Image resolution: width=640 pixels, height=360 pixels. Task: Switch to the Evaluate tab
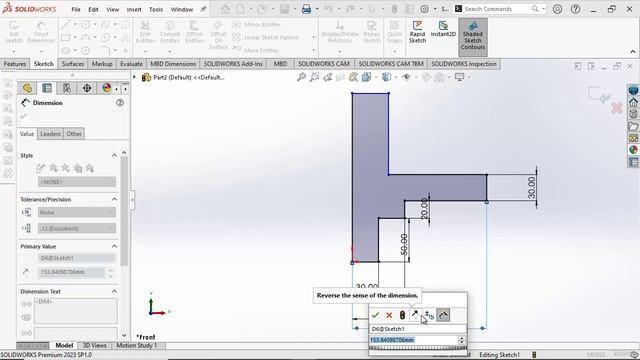pos(131,64)
